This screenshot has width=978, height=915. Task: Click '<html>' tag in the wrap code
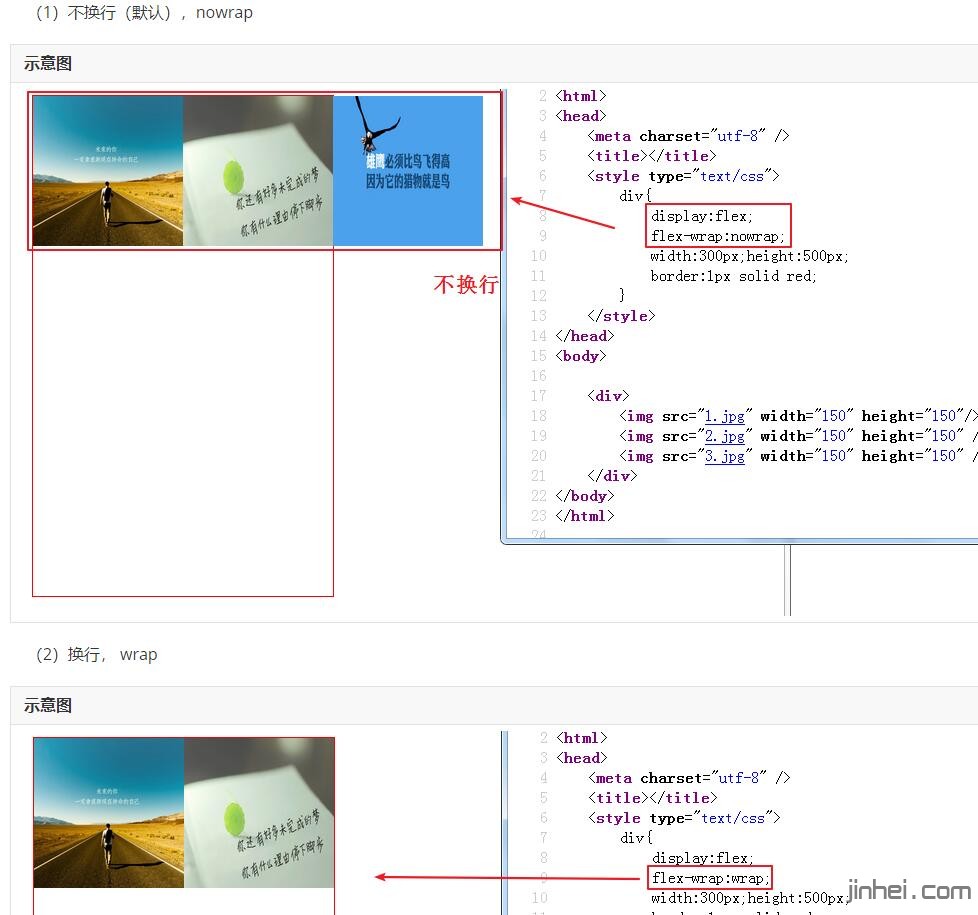pyautogui.click(x=582, y=738)
